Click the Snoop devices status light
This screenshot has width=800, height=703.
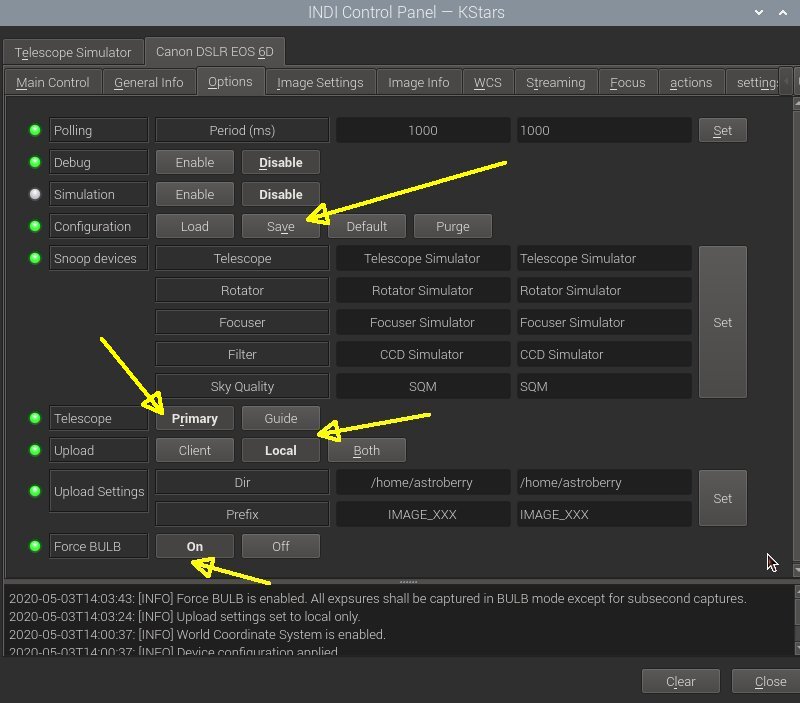pos(35,258)
